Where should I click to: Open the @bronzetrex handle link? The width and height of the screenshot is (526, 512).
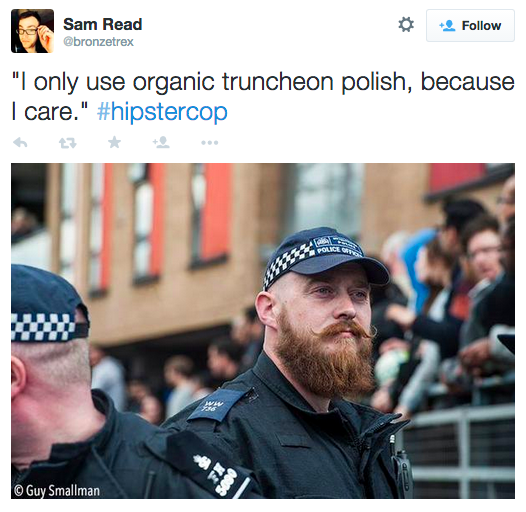[98, 42]
